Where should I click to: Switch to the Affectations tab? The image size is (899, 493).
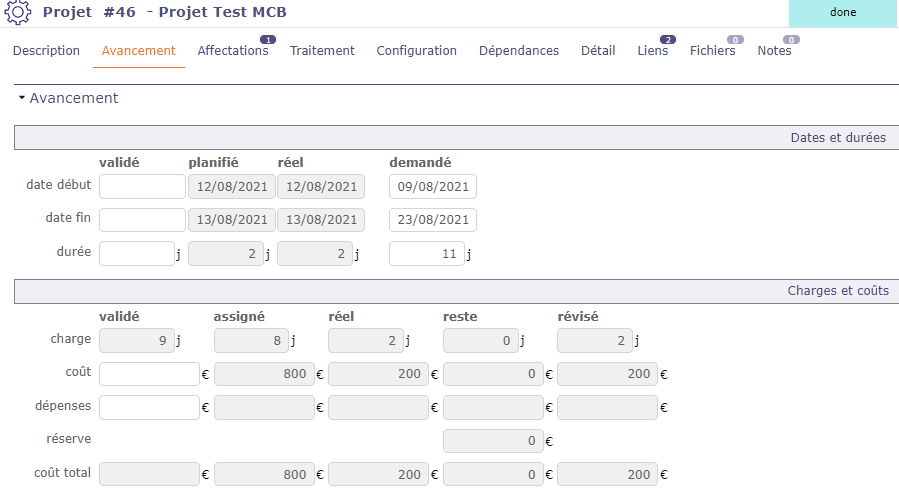[x=233, y=51]
